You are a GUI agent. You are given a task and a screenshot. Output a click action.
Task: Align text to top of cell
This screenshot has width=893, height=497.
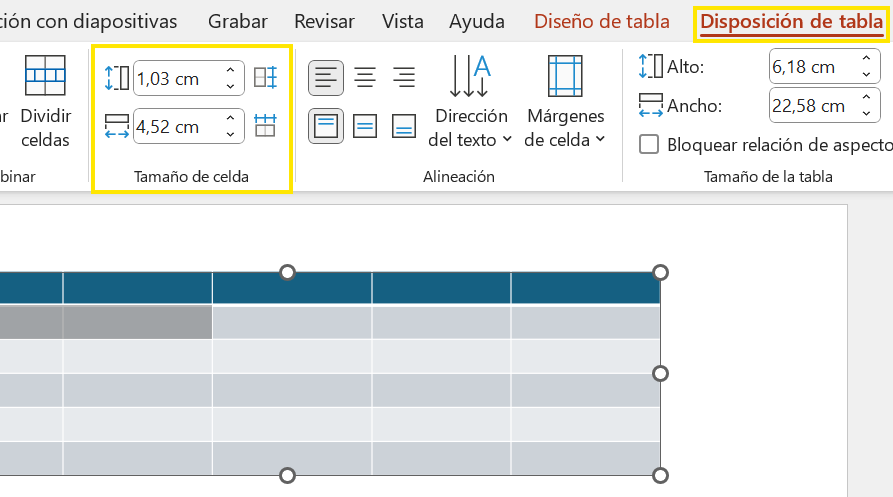coord(326,126)
